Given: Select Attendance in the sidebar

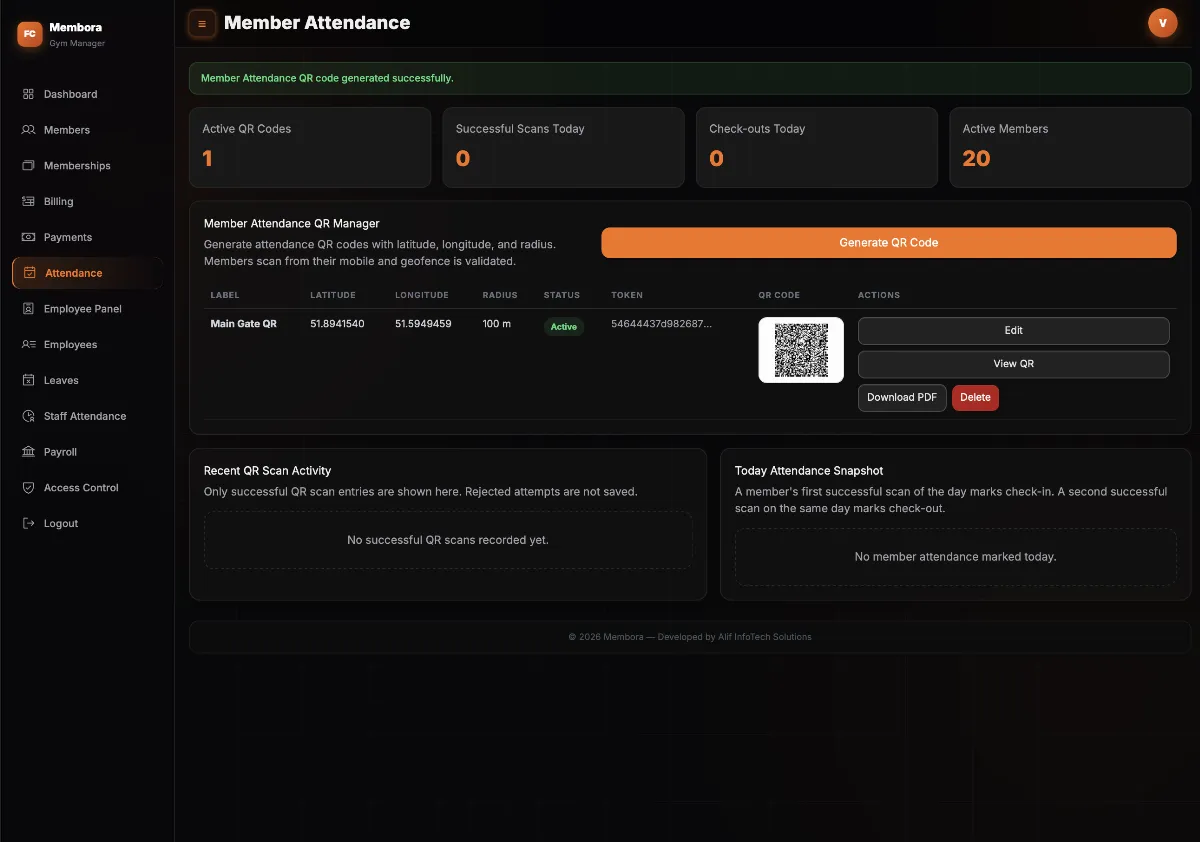Looking at the screenshot, I should 87,273.
